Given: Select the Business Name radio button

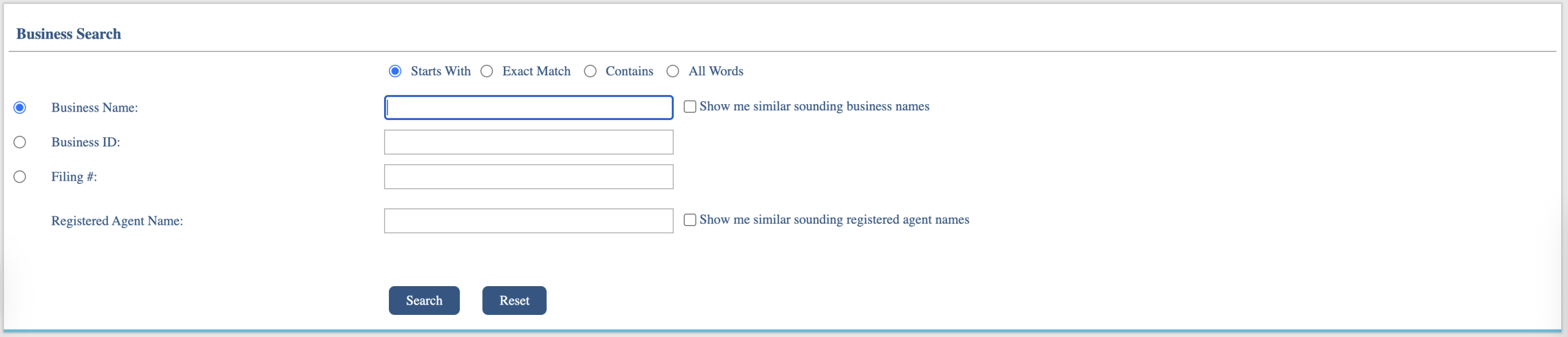Looking at the screenshot, I should [20, 108].
